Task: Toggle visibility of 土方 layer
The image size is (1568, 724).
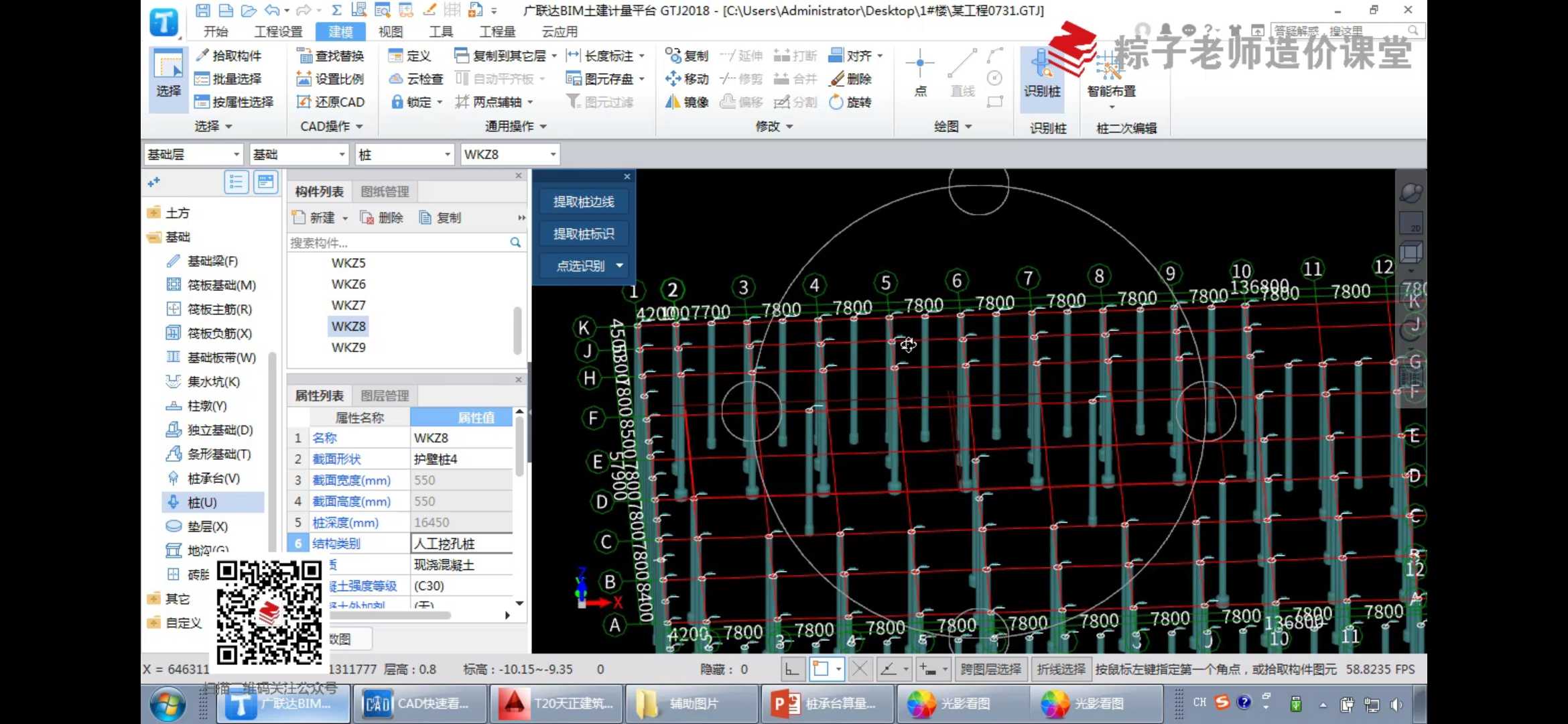Action: coord(156,212)
